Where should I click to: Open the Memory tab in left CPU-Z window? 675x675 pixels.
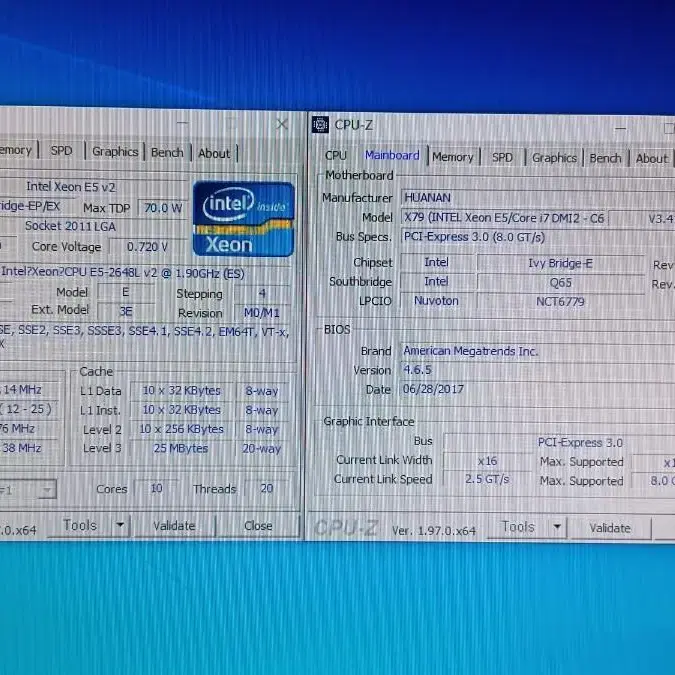click(16, 150)
